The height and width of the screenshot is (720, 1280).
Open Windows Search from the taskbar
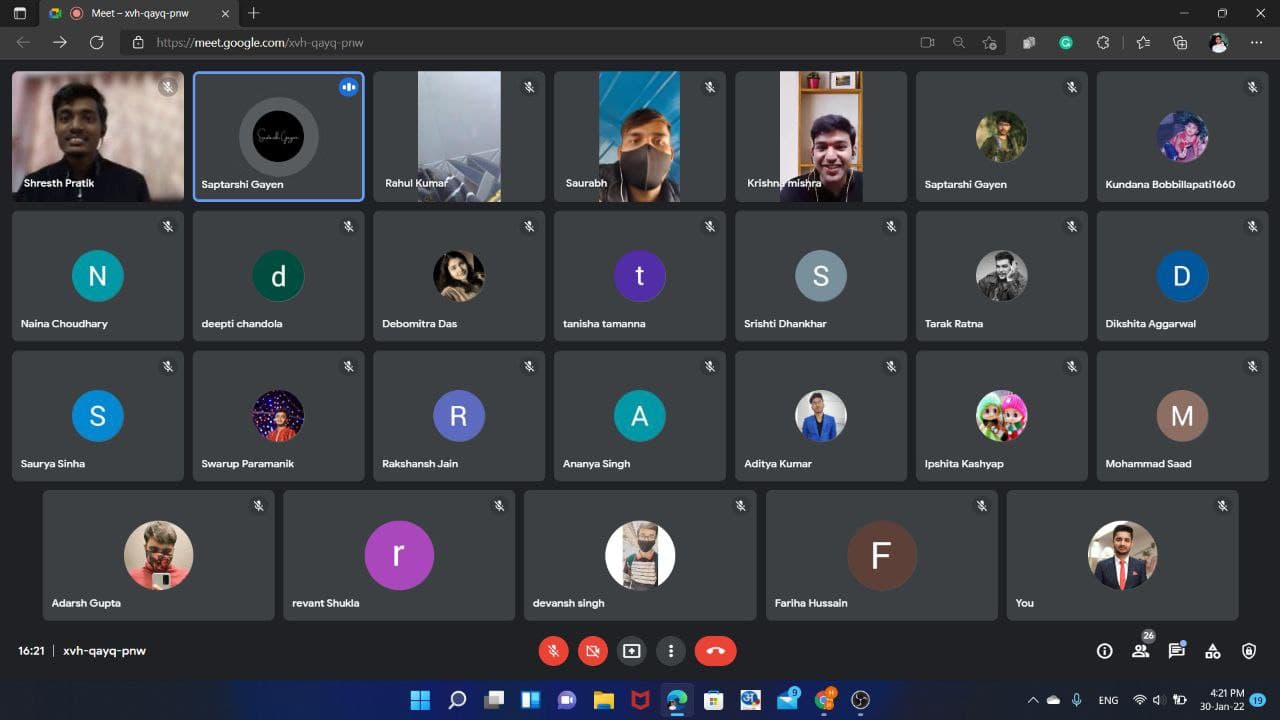pyautogui.click(x=457, y=700)
